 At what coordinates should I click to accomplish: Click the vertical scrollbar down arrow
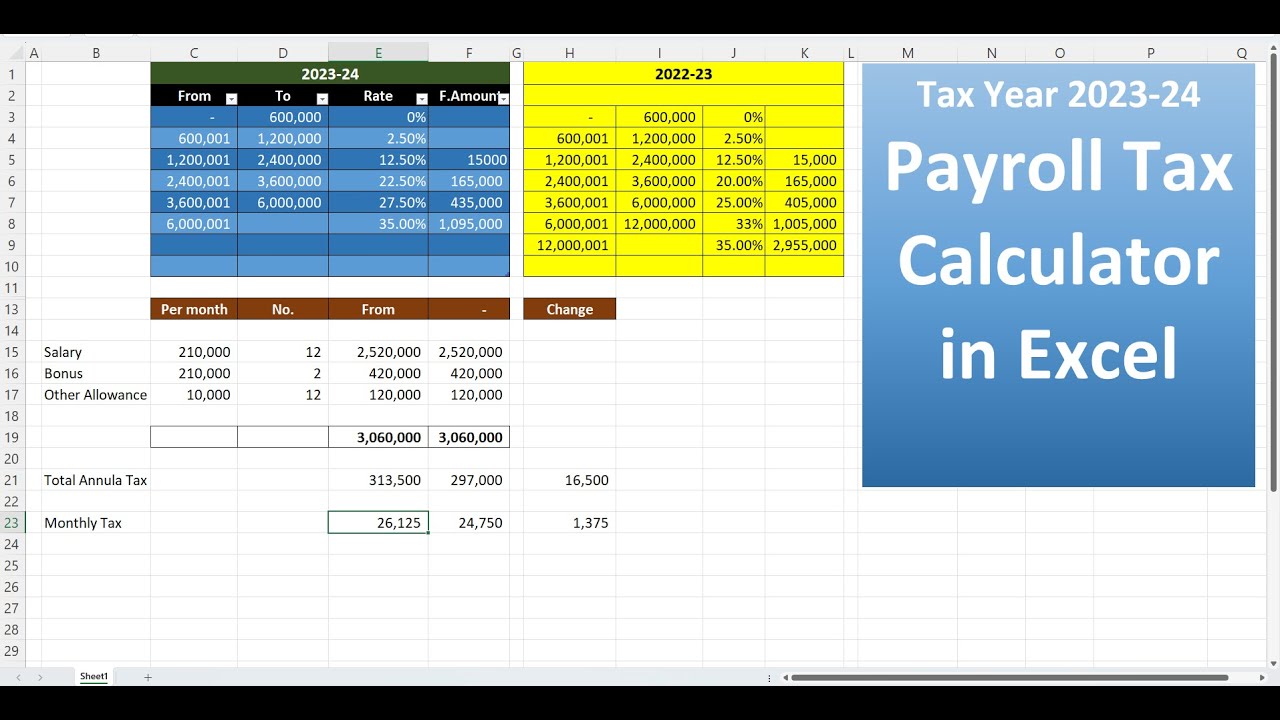1273,663
